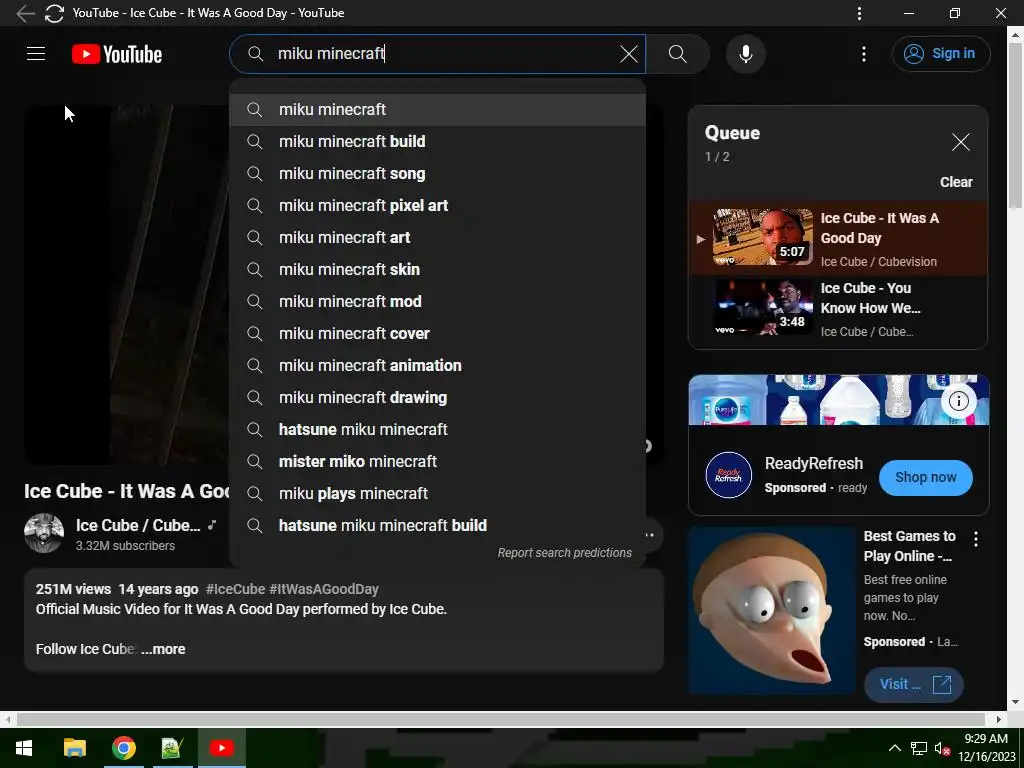Open File Explorer from the taskbar

pos(74,748)
